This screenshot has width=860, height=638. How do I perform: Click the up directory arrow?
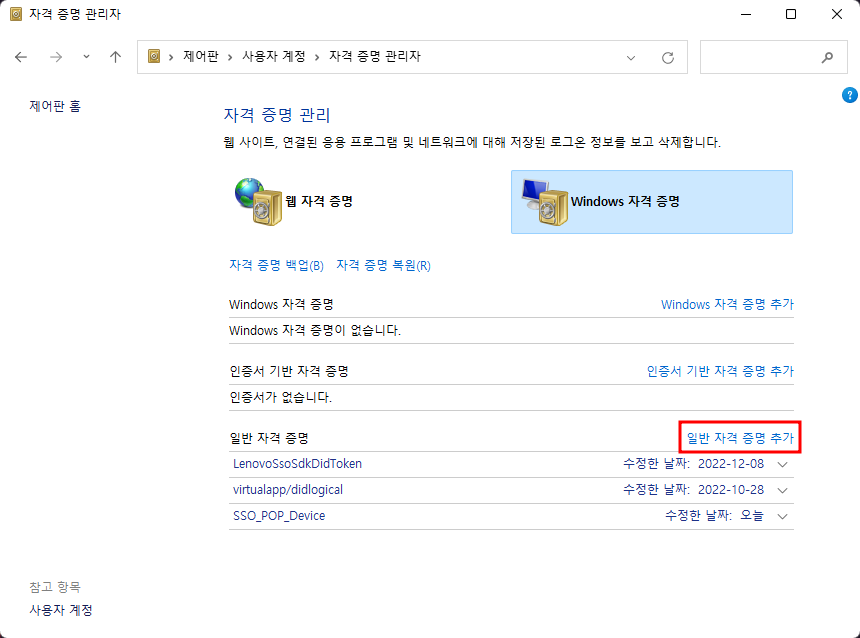coord(115,57)
